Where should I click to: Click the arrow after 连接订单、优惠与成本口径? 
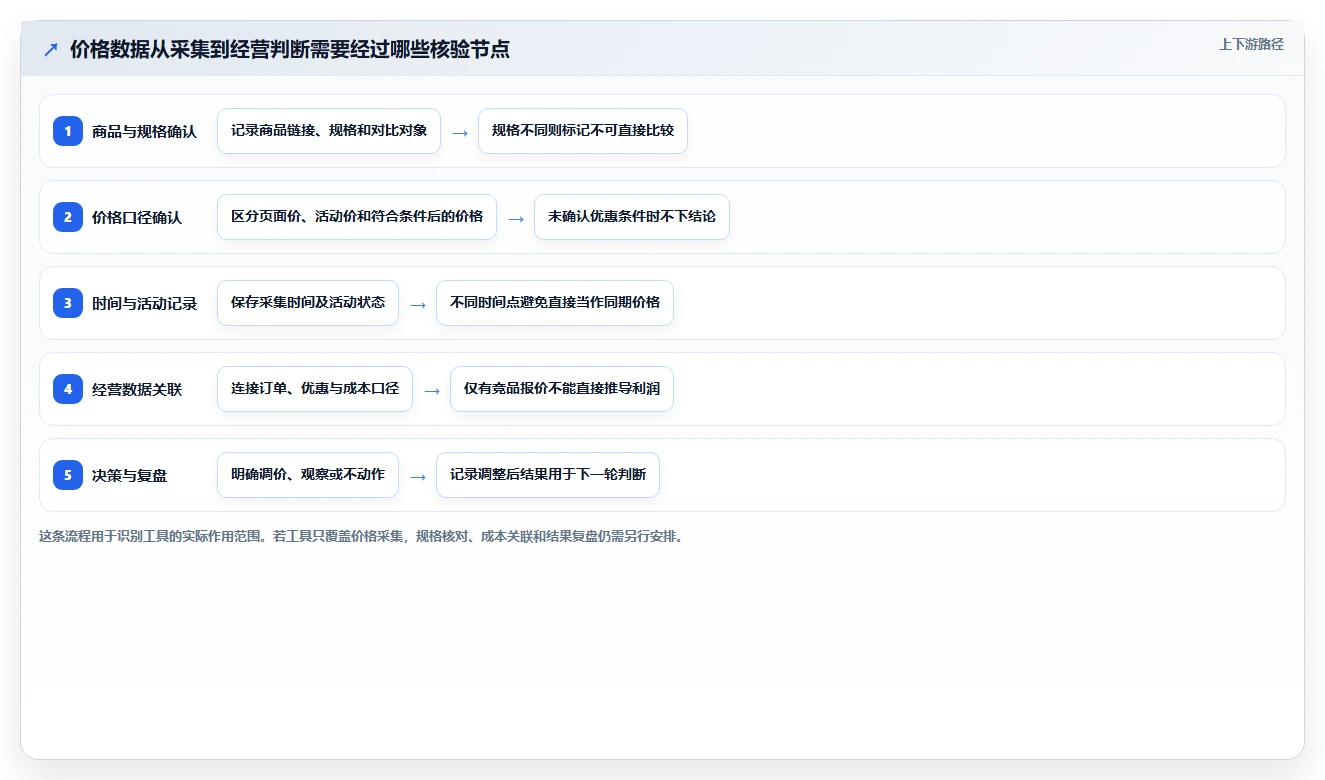click(x=432, y=390)
